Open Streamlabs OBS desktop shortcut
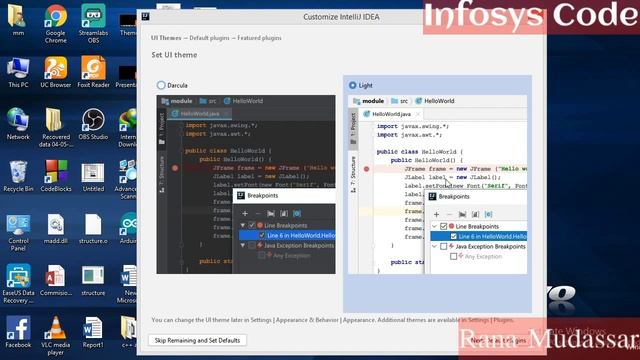Image resolution: width=640 pixels, height=360 pixels. point(93,24)
